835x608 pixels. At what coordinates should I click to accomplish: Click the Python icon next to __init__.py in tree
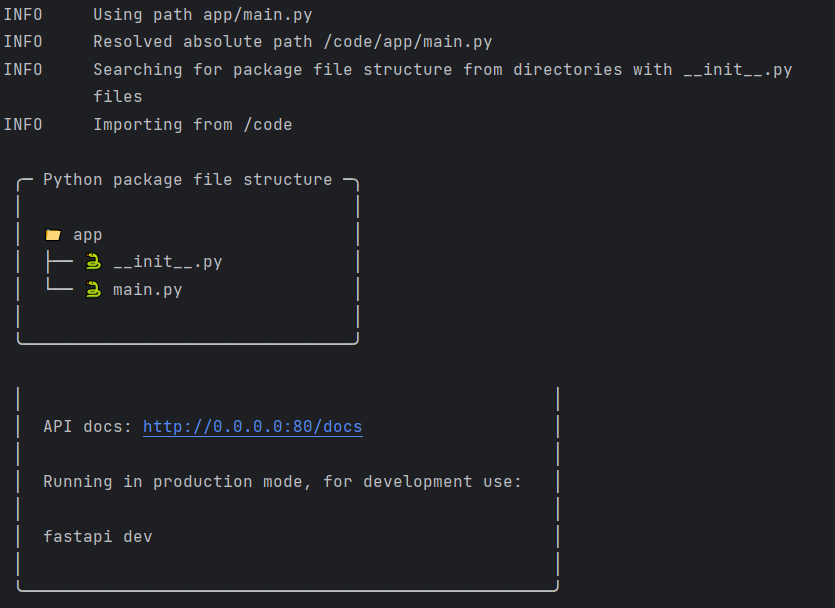pyautogui.click(x=93, y=262)
